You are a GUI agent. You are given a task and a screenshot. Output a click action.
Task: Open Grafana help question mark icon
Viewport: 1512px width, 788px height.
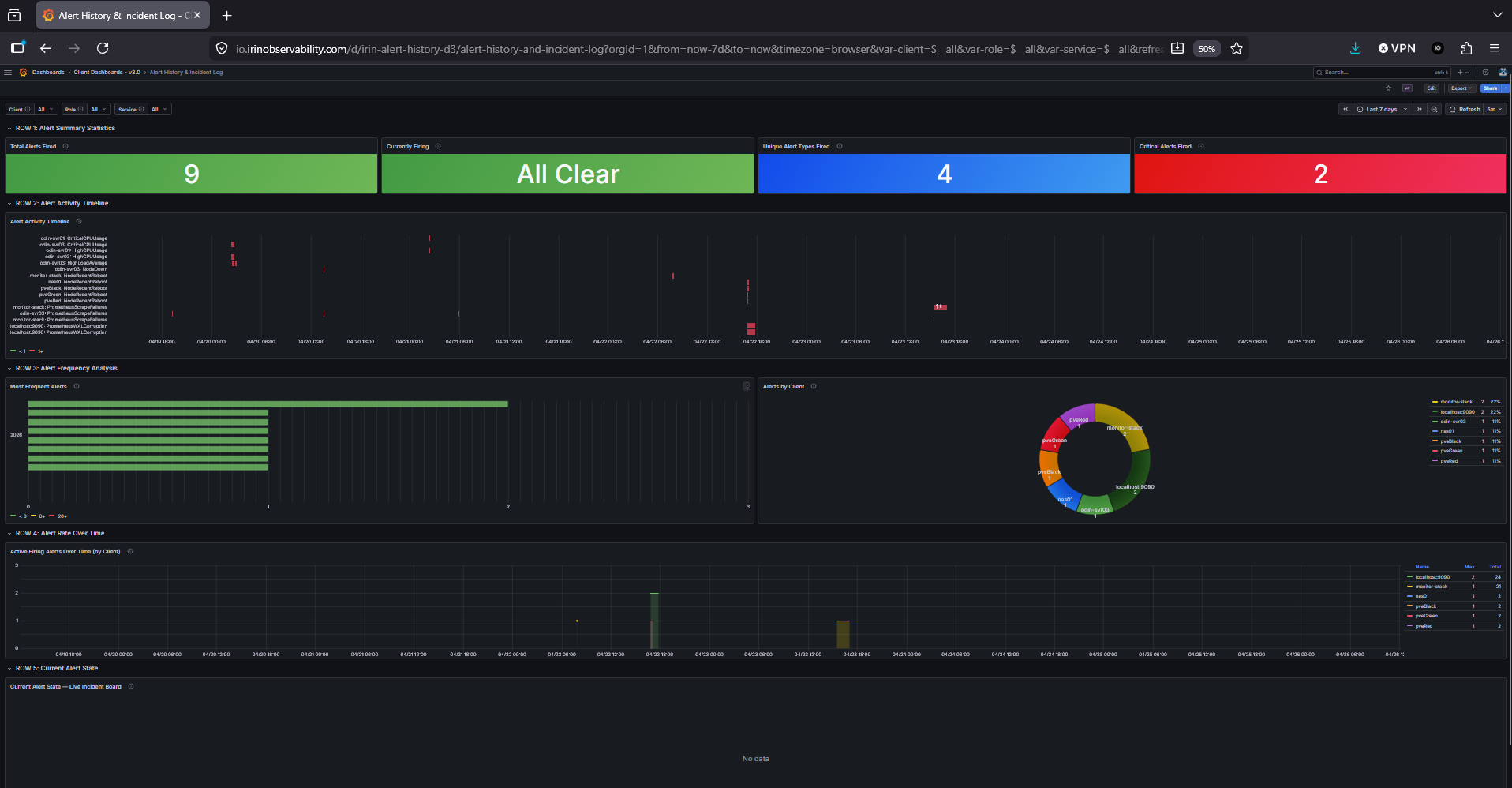pos(1485,72)
